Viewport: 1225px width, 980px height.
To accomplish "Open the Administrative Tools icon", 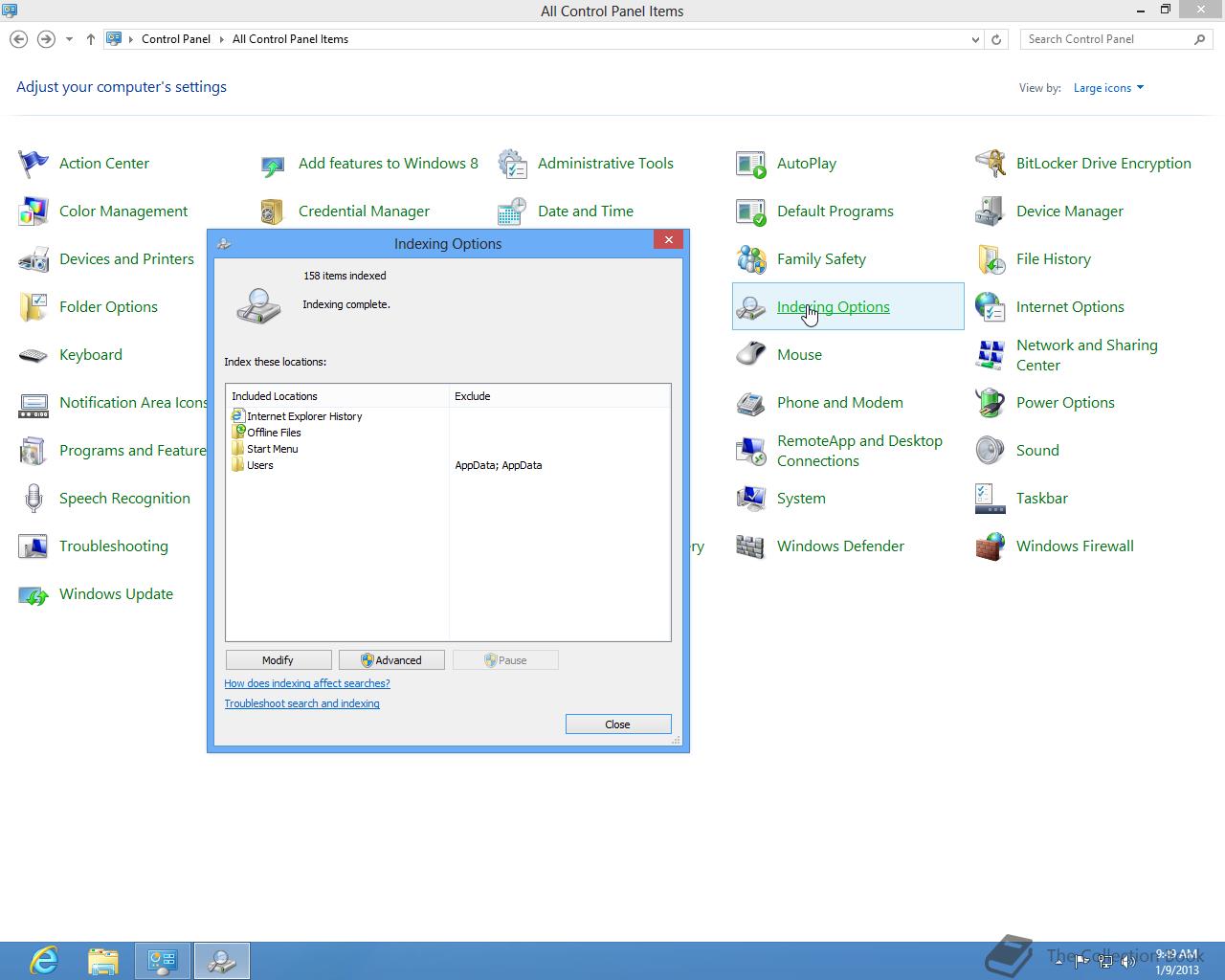I will (x=512, y=164).
